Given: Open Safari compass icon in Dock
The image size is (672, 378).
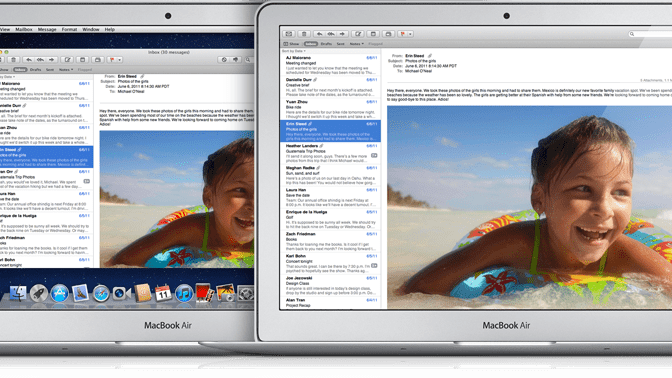Looking at the screenshot, I should click(101, 294).
